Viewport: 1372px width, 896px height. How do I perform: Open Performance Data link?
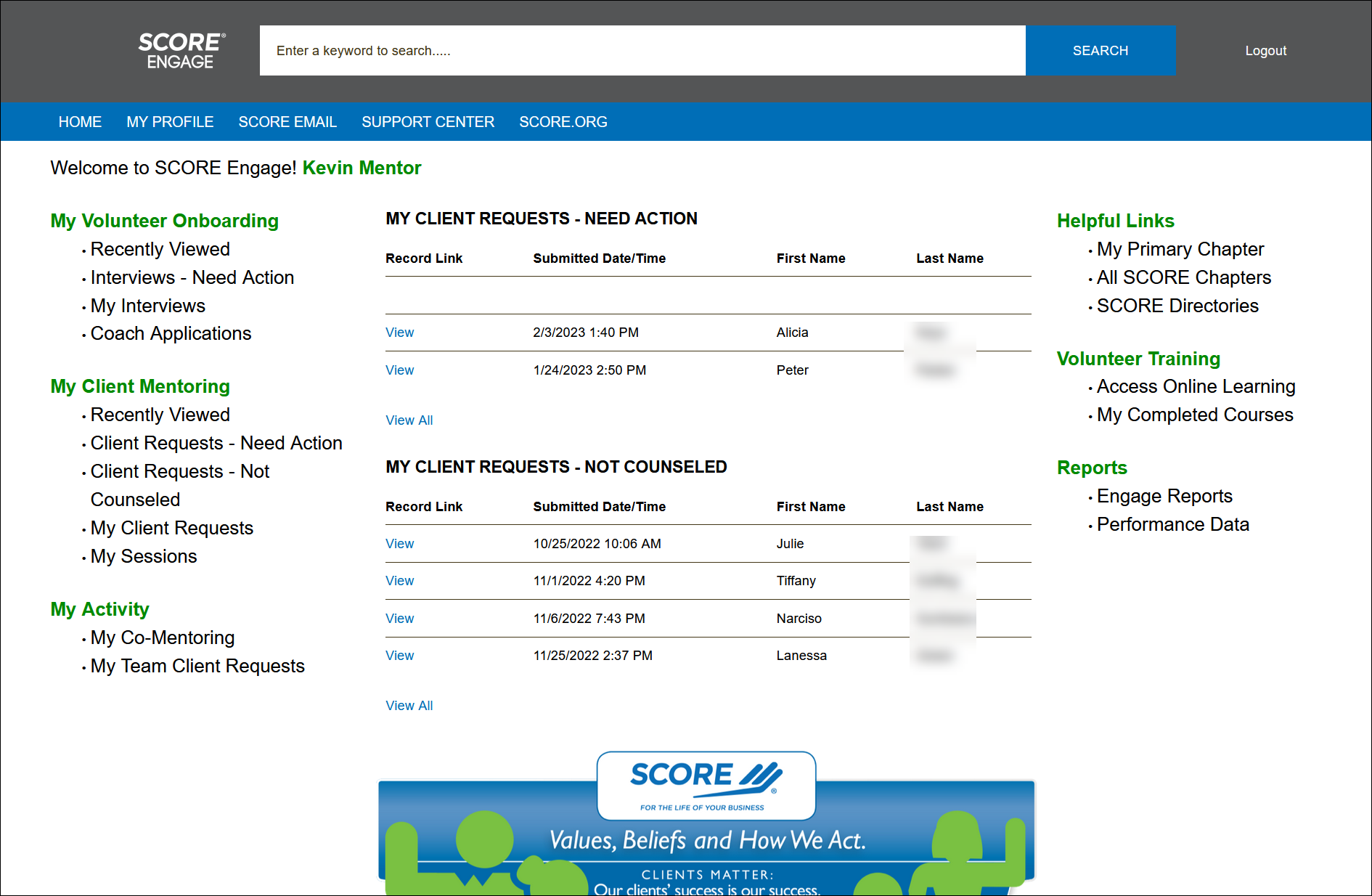coord(1173,524)
